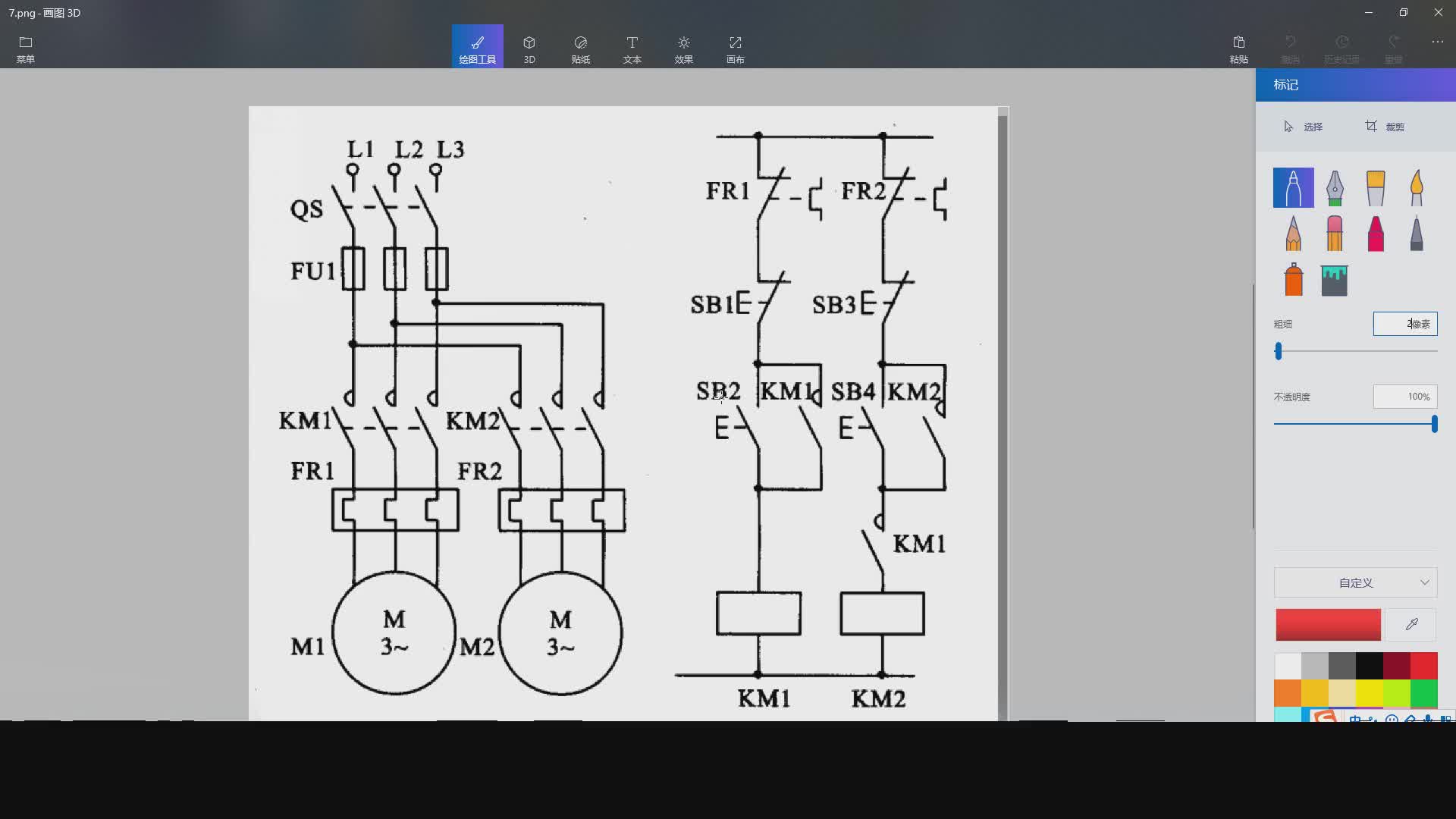Click the thickness slider handle
The height and width of the screenshot is (819, 1456).
click(1279, 351)
